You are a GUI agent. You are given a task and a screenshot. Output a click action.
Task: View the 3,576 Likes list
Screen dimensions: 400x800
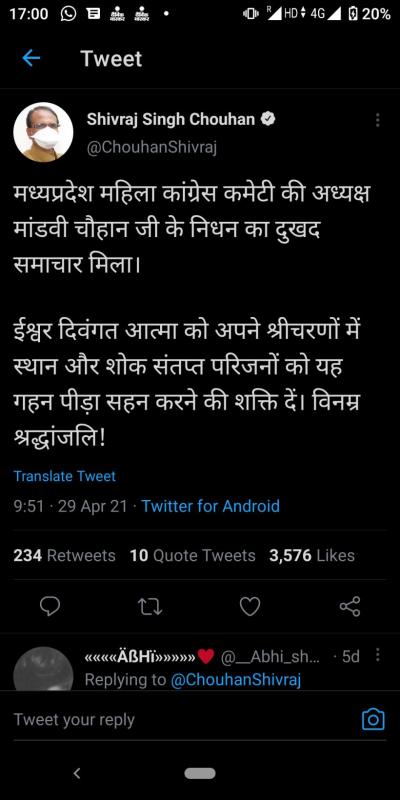click(312, 555)
